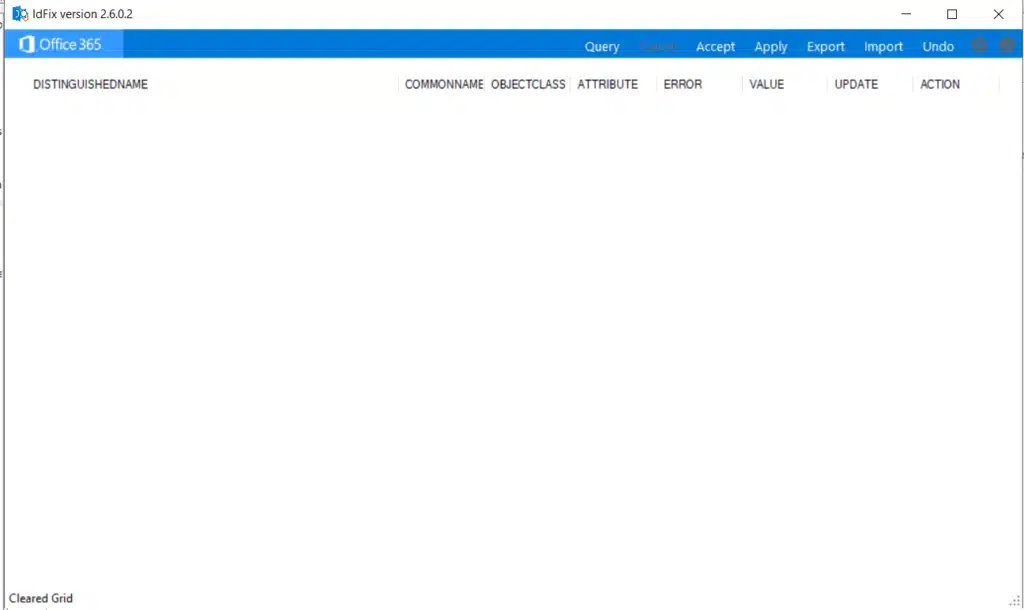Select Import from the menu bar
The image size is (1024, 610).
tap(883, 47)
